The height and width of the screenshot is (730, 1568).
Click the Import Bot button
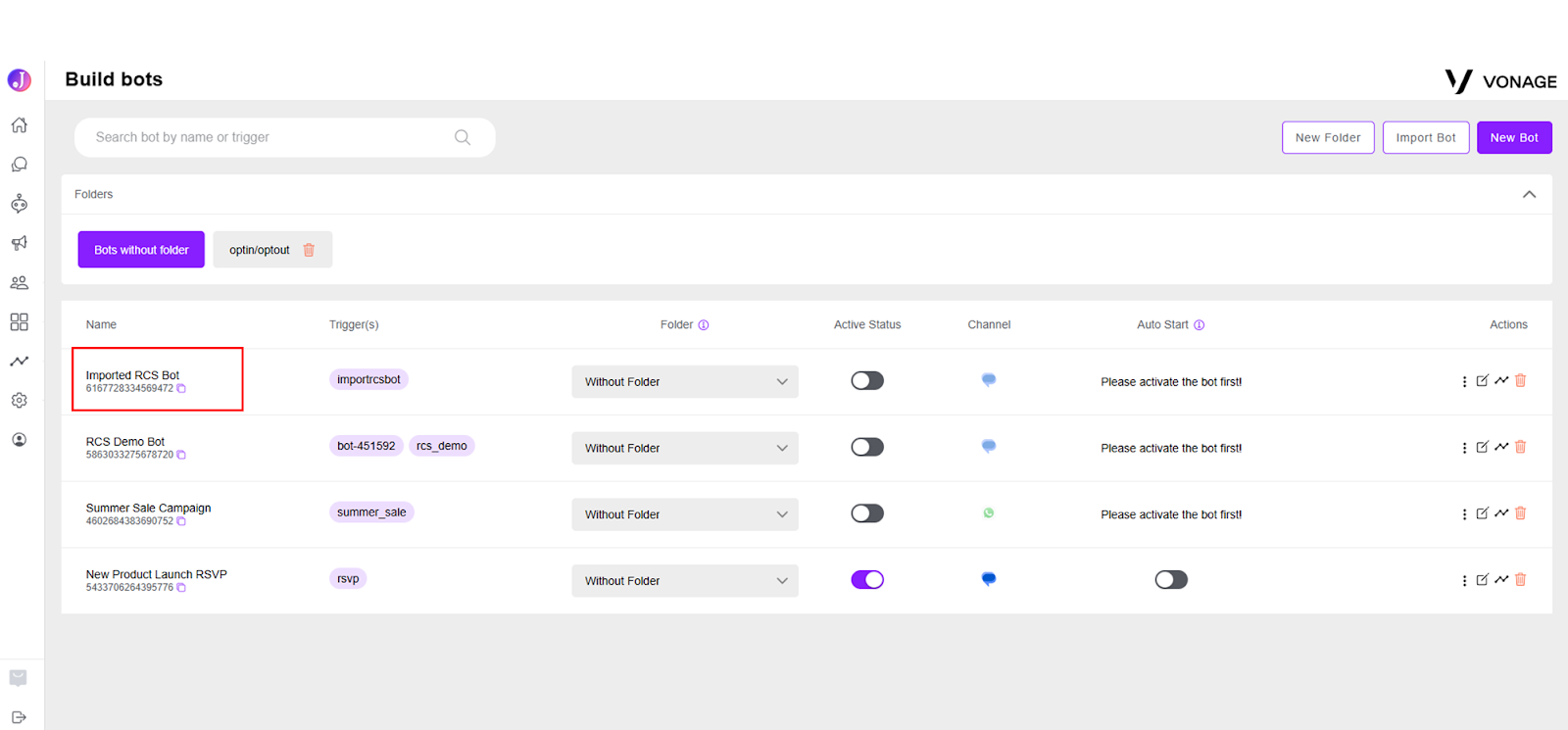1426,137
